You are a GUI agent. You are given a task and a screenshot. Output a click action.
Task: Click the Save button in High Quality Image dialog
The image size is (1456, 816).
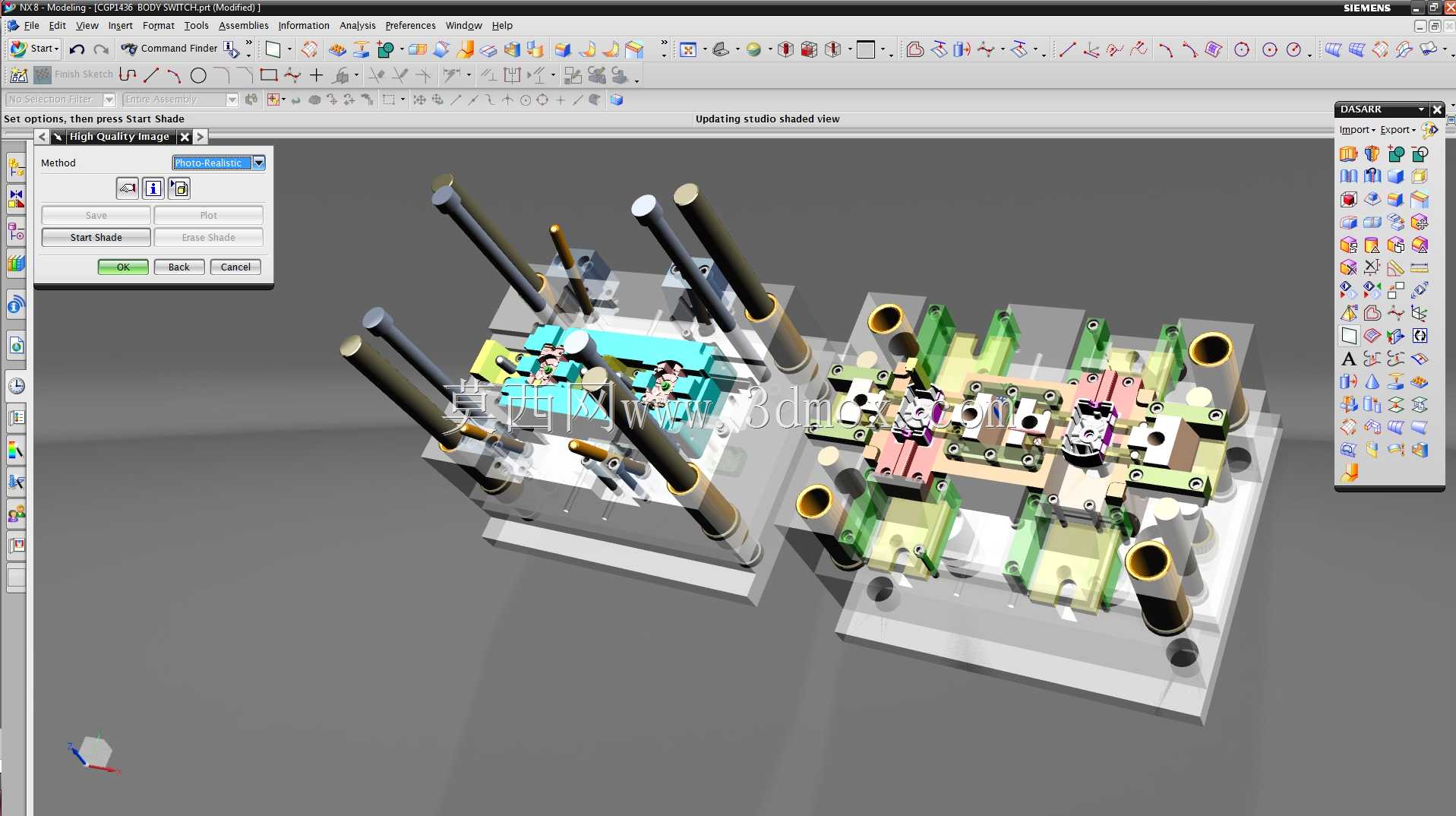(x=96, y=215)
